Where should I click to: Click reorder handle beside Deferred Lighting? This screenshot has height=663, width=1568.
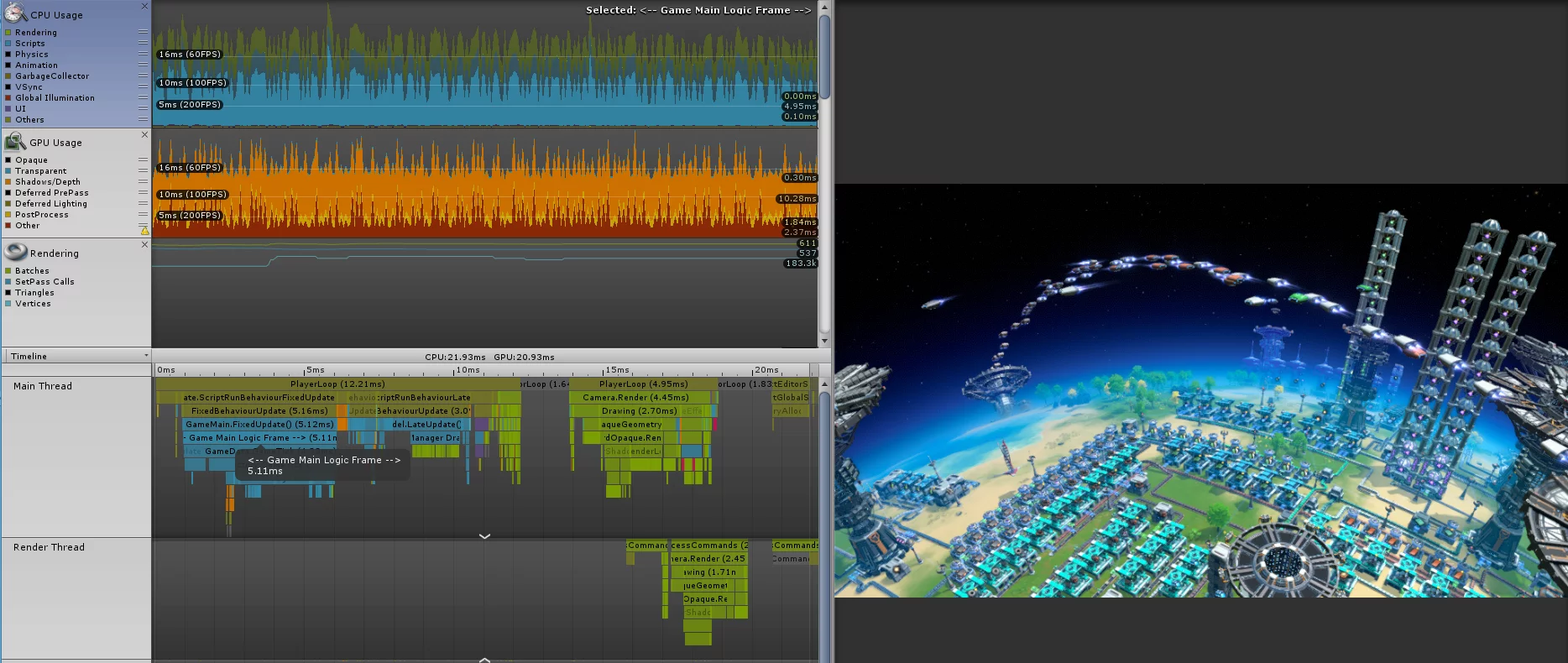[x=143, y=203]
